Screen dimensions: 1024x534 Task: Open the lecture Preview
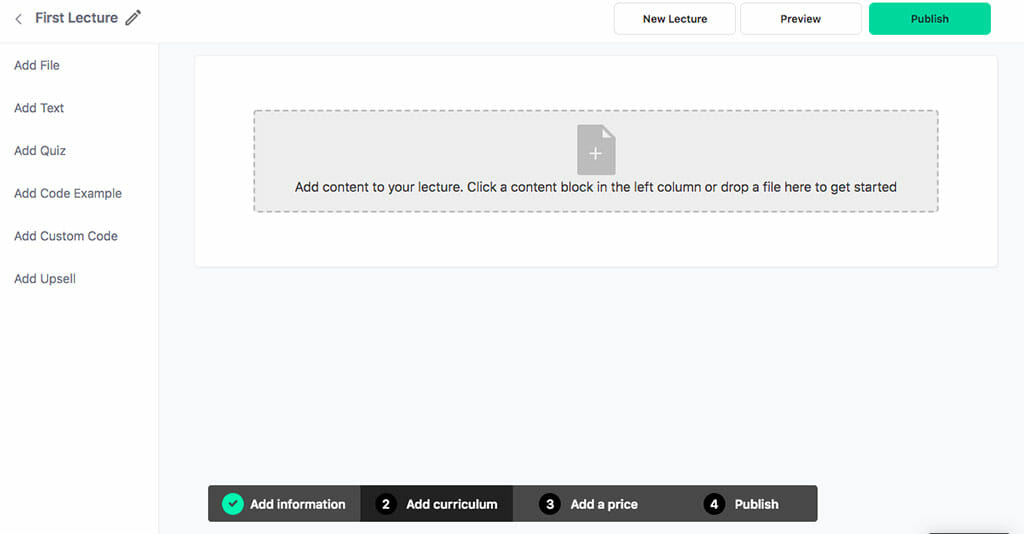801,19
